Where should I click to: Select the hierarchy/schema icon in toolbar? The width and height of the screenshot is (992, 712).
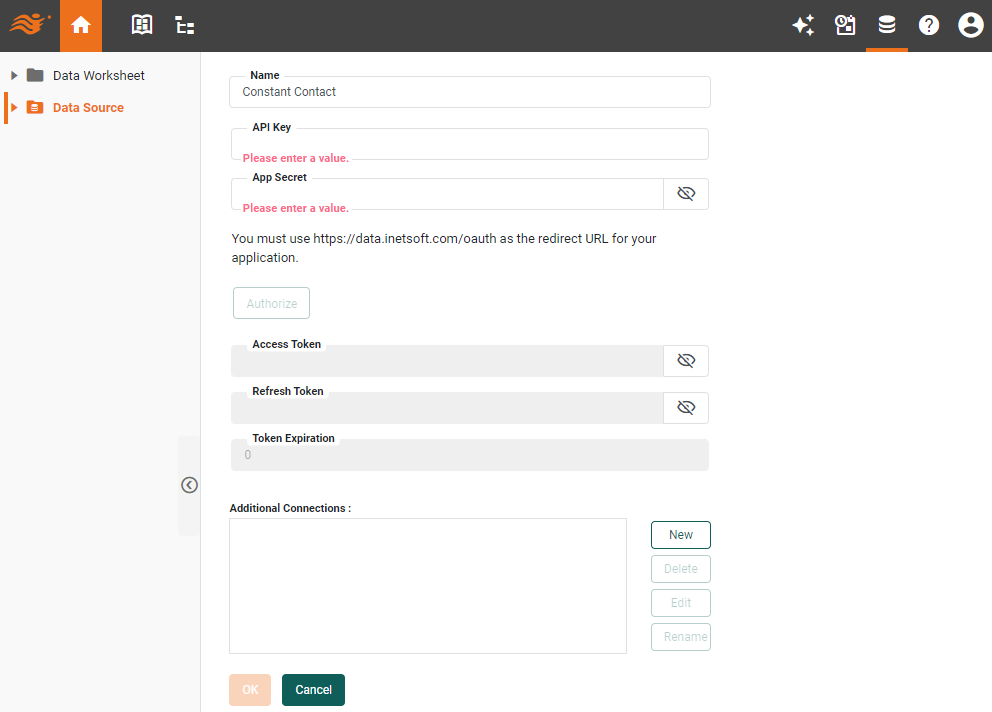click(x=184, y=25)
